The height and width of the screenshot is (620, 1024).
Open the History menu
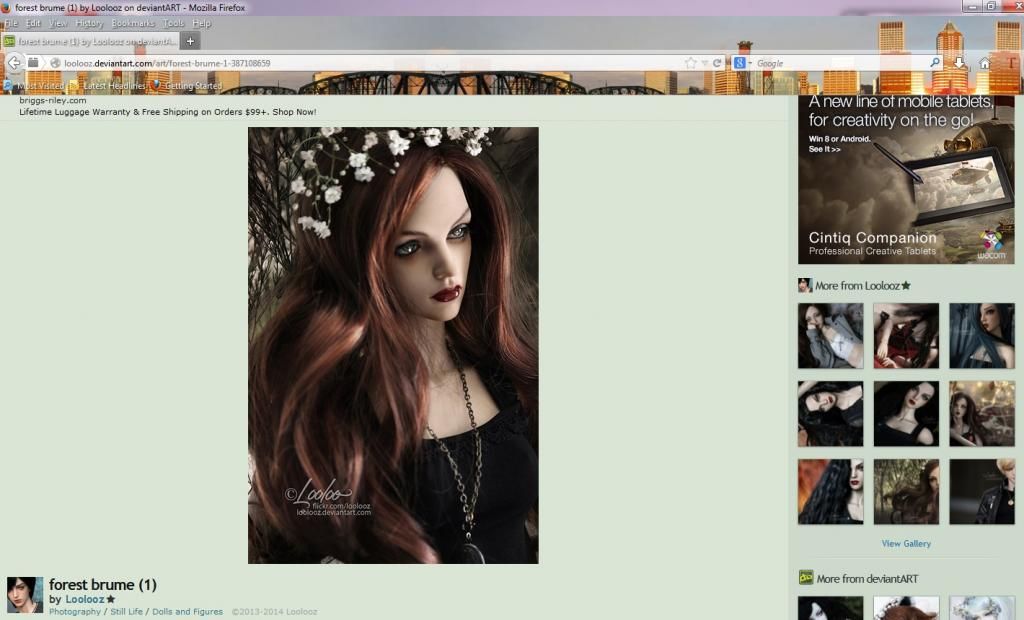[89, 23]
